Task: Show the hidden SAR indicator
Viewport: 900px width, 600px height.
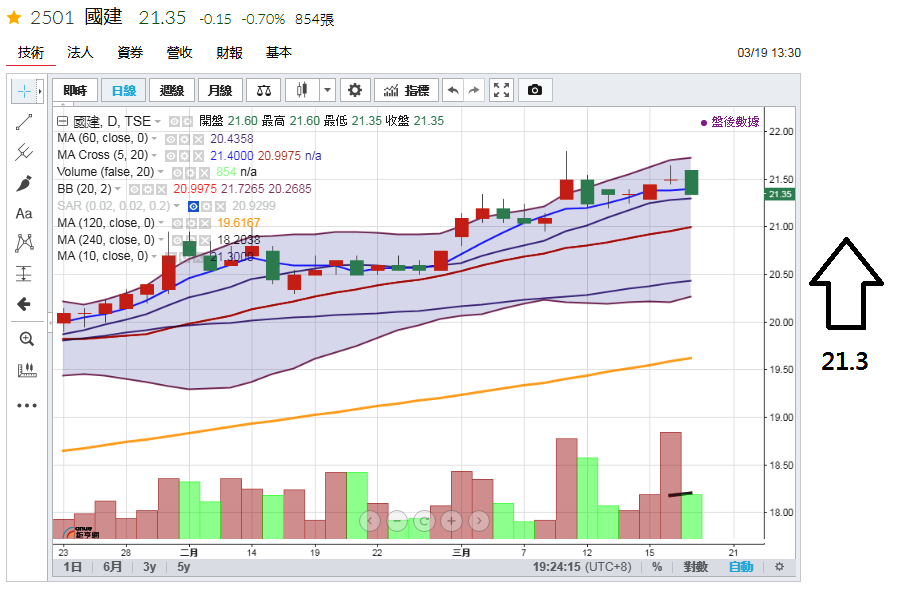Action: (x=193, y=206)
